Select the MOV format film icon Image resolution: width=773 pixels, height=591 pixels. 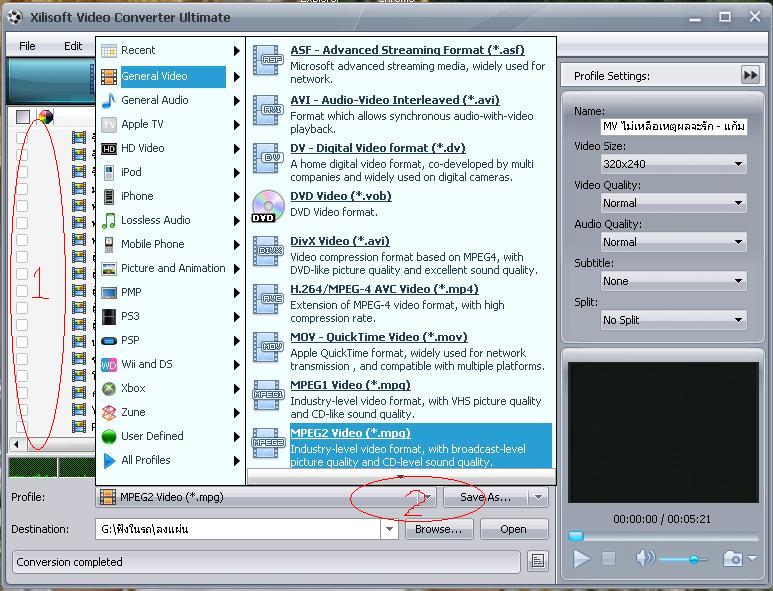pos(268,347)
